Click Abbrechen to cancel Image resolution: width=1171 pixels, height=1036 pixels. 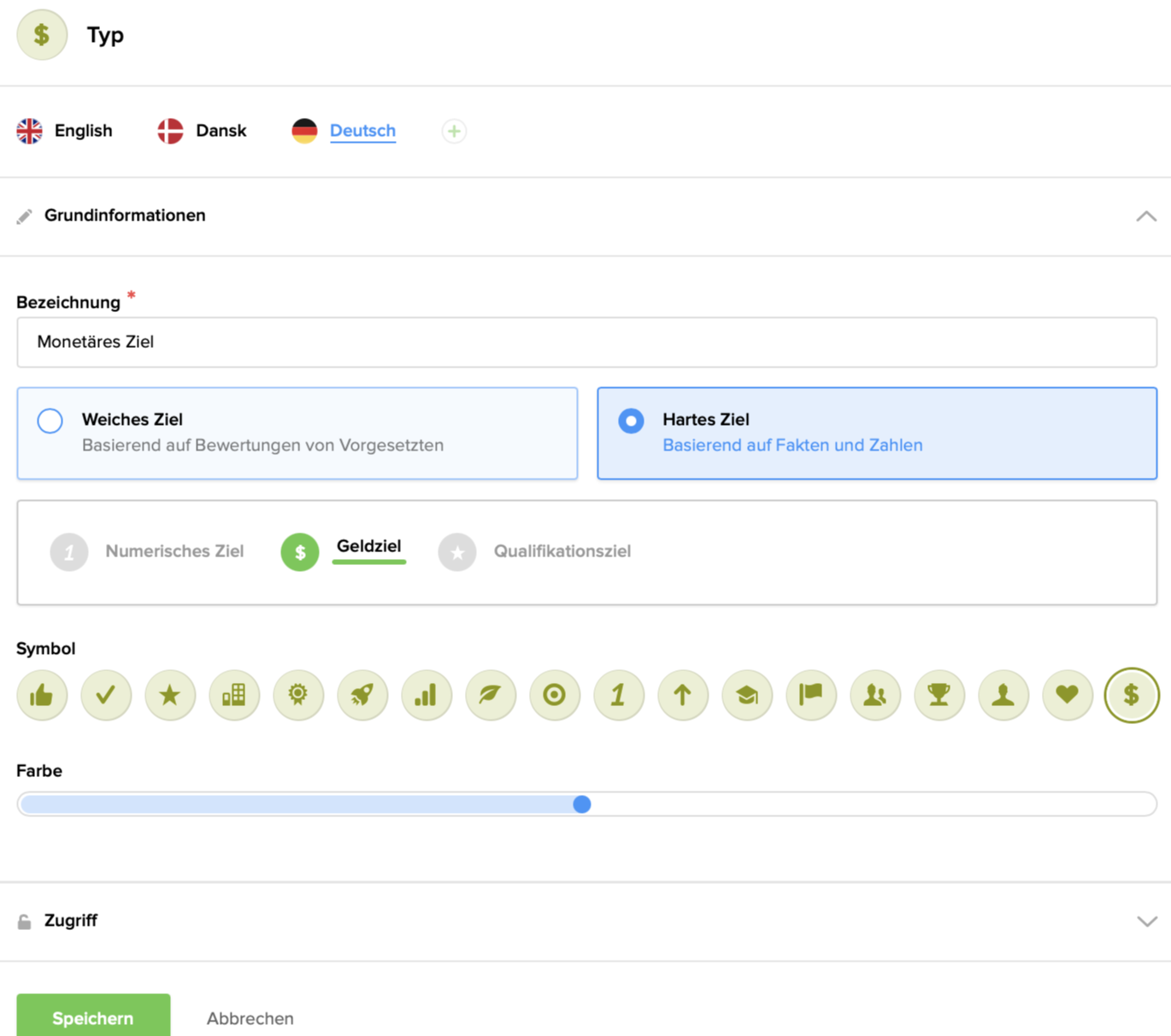click(250, 1018)
